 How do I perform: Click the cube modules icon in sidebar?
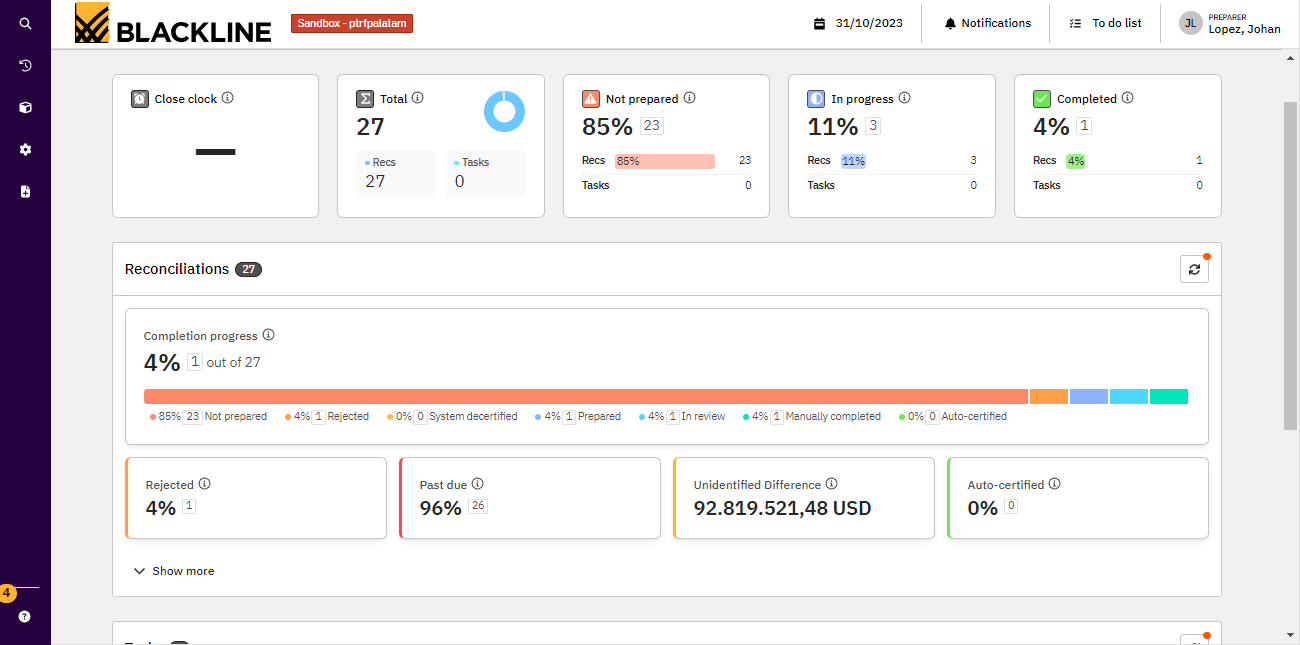pos(25,107)
